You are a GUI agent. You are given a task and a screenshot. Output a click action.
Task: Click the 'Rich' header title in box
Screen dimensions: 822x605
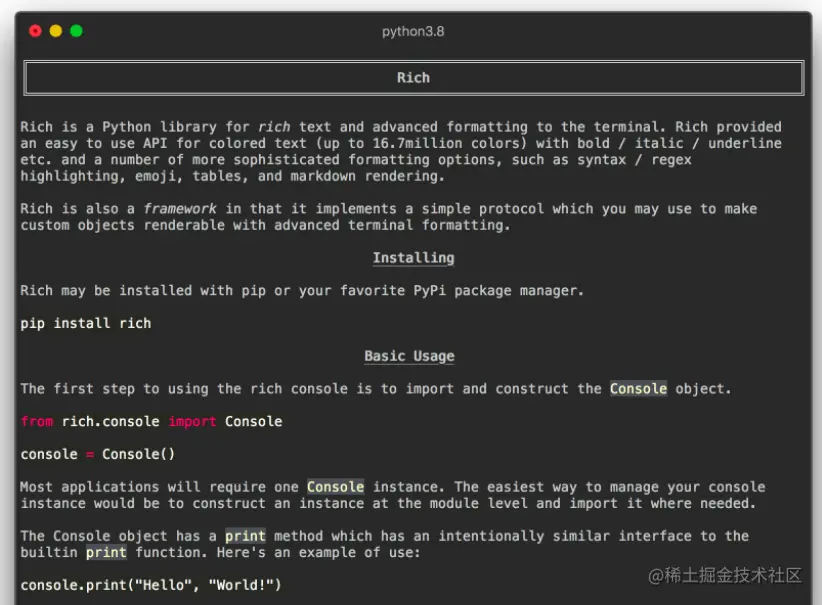coord(413,78)
